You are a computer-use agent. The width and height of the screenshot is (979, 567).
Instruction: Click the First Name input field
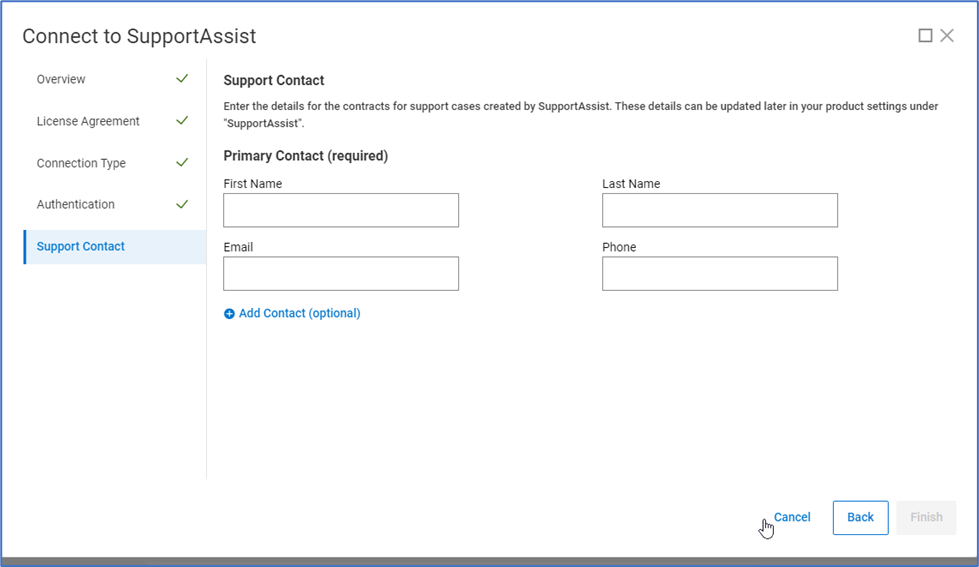pos(341,210)
